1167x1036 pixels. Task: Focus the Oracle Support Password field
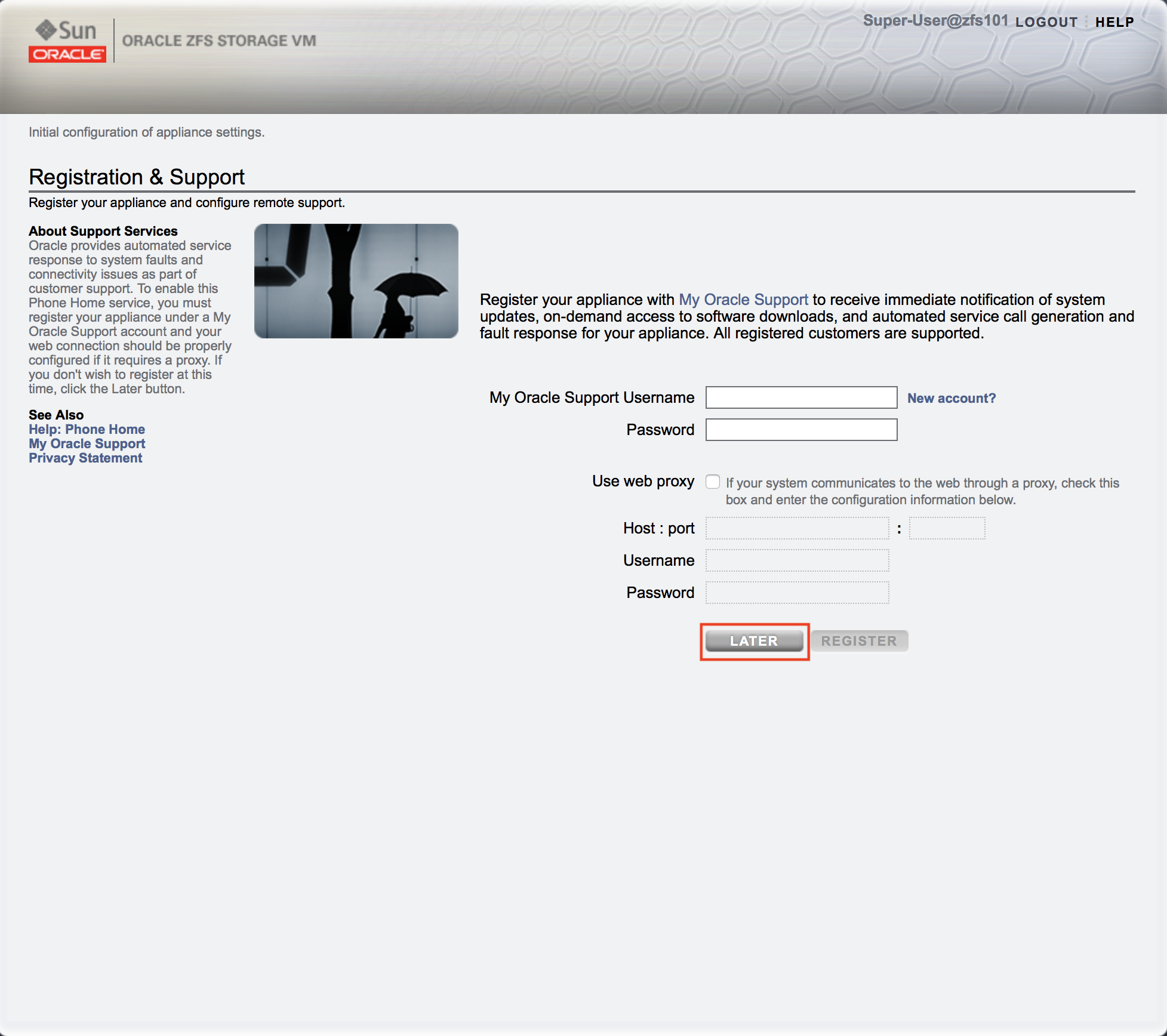click(801, 430)
